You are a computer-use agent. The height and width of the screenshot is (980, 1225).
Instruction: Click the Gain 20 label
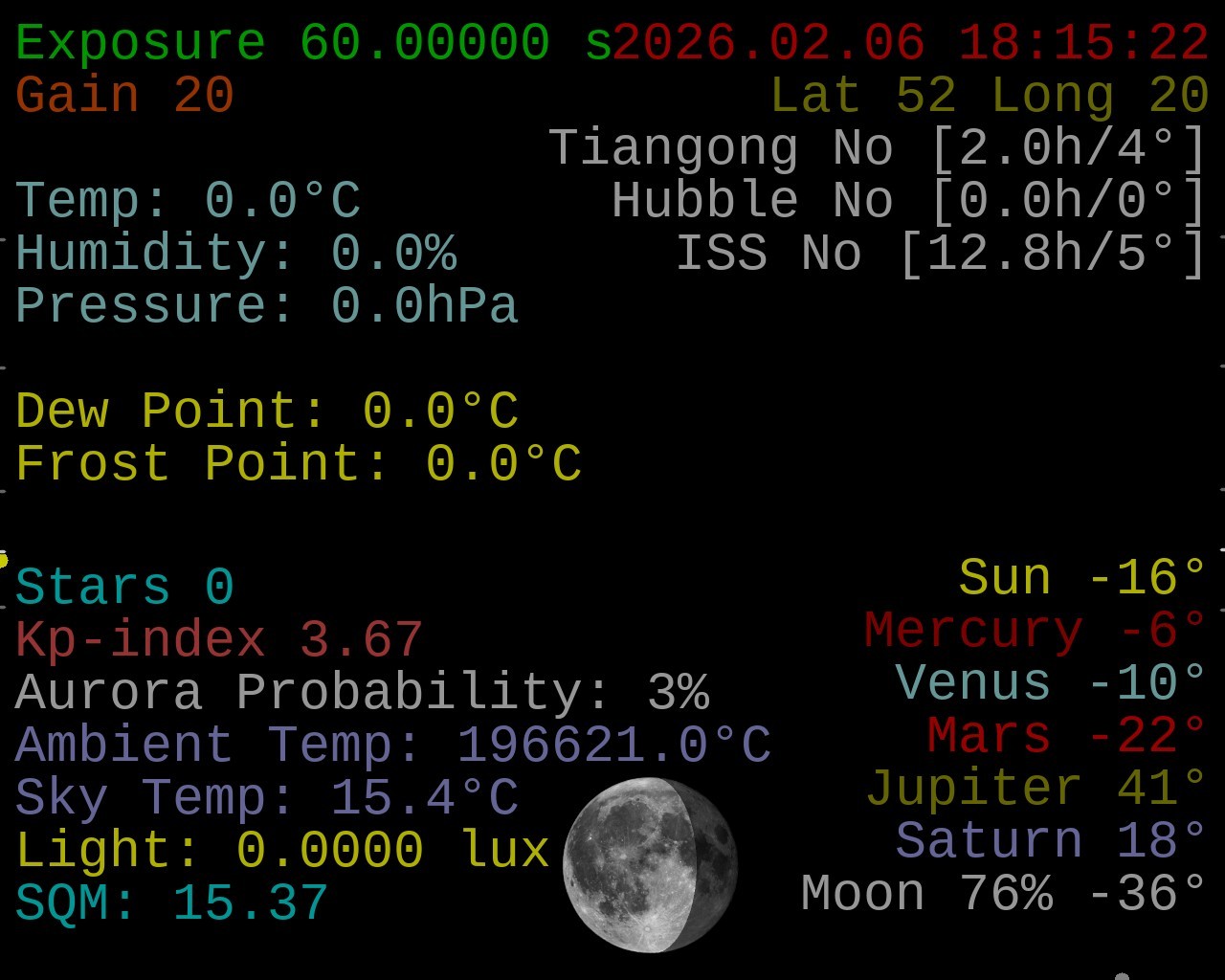tap(124, 96)
